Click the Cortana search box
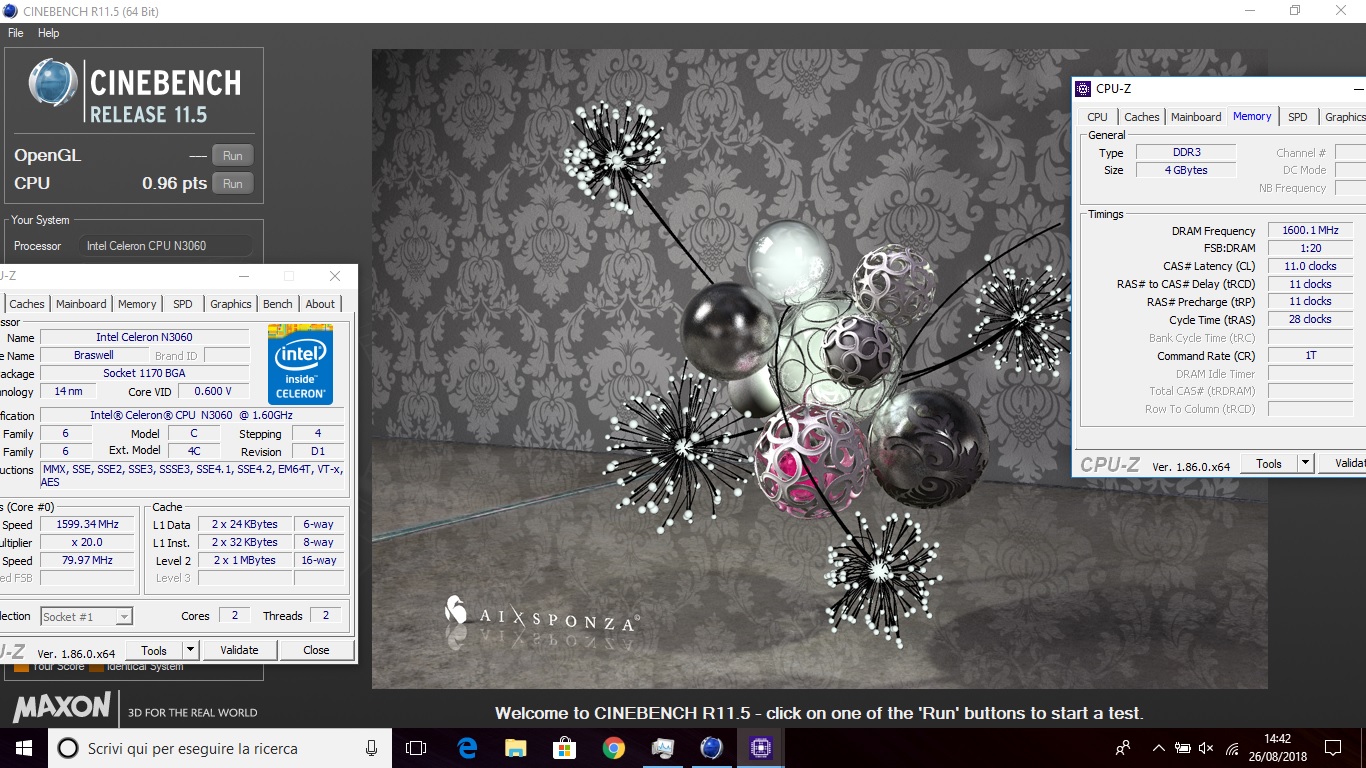The image size is (1366, 768). click(x=219, y=748)
